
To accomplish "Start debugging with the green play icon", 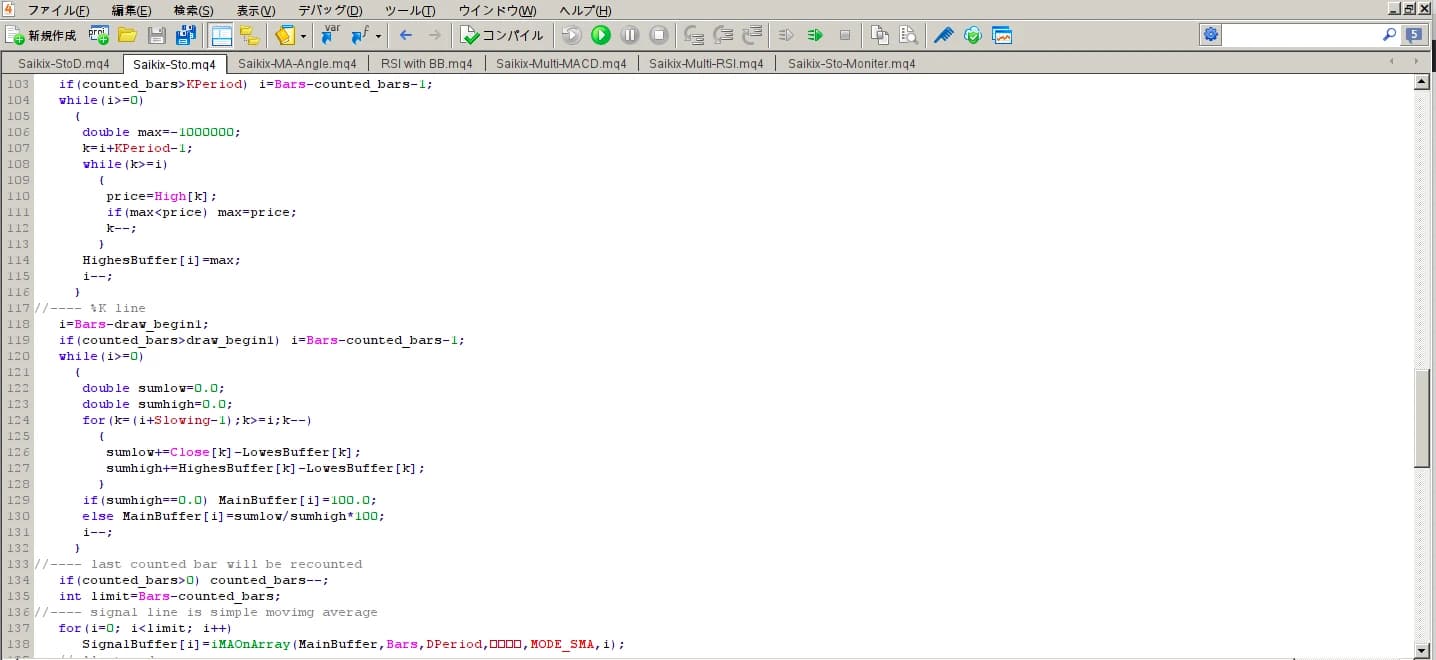I will click(x=600, y=35).
